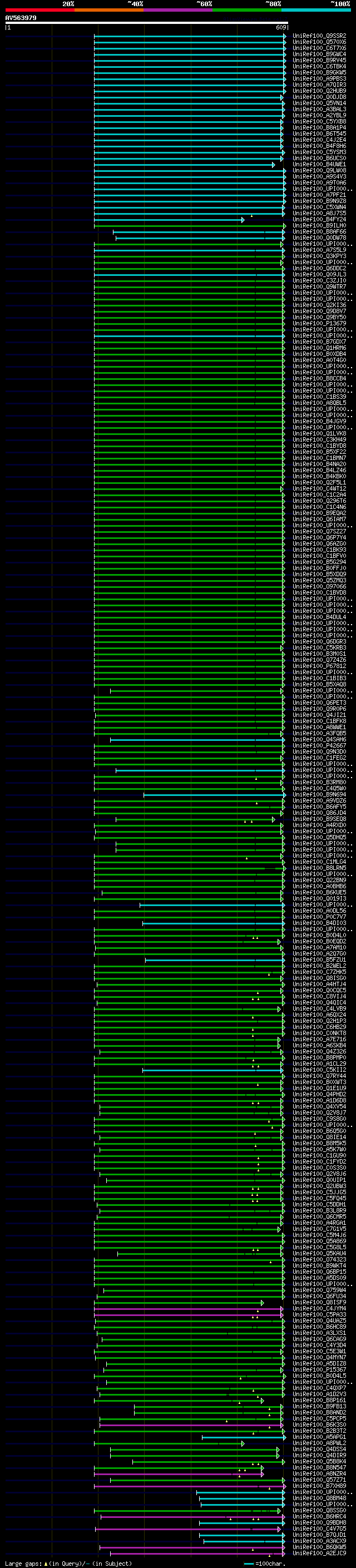Select label UniRef100_C1BIB3

tap(319, 678)
